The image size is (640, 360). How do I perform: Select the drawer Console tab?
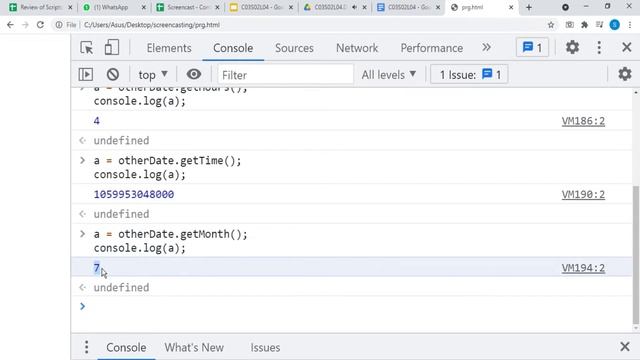tap(126, 347)
